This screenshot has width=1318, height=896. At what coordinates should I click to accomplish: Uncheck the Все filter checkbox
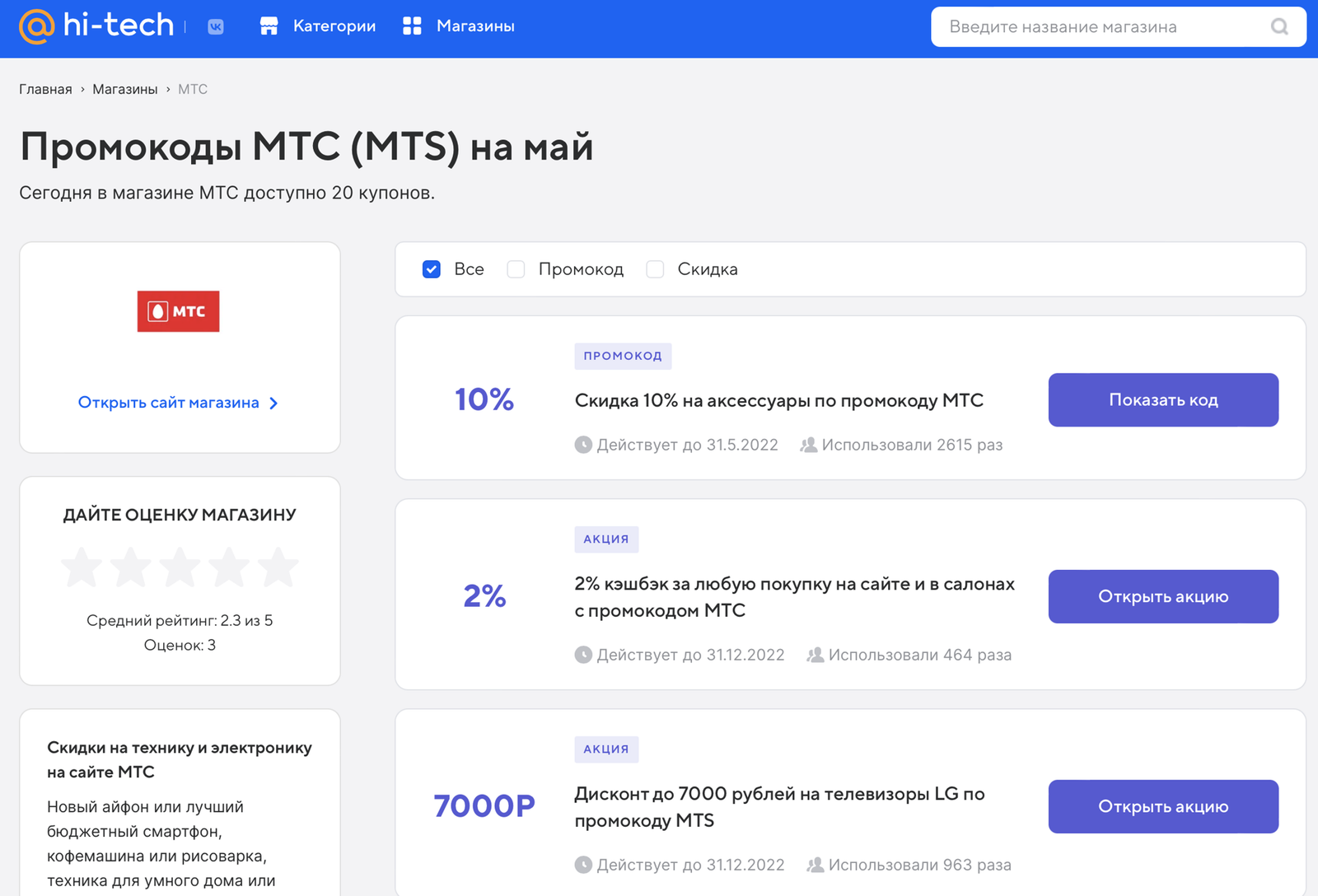432,269
